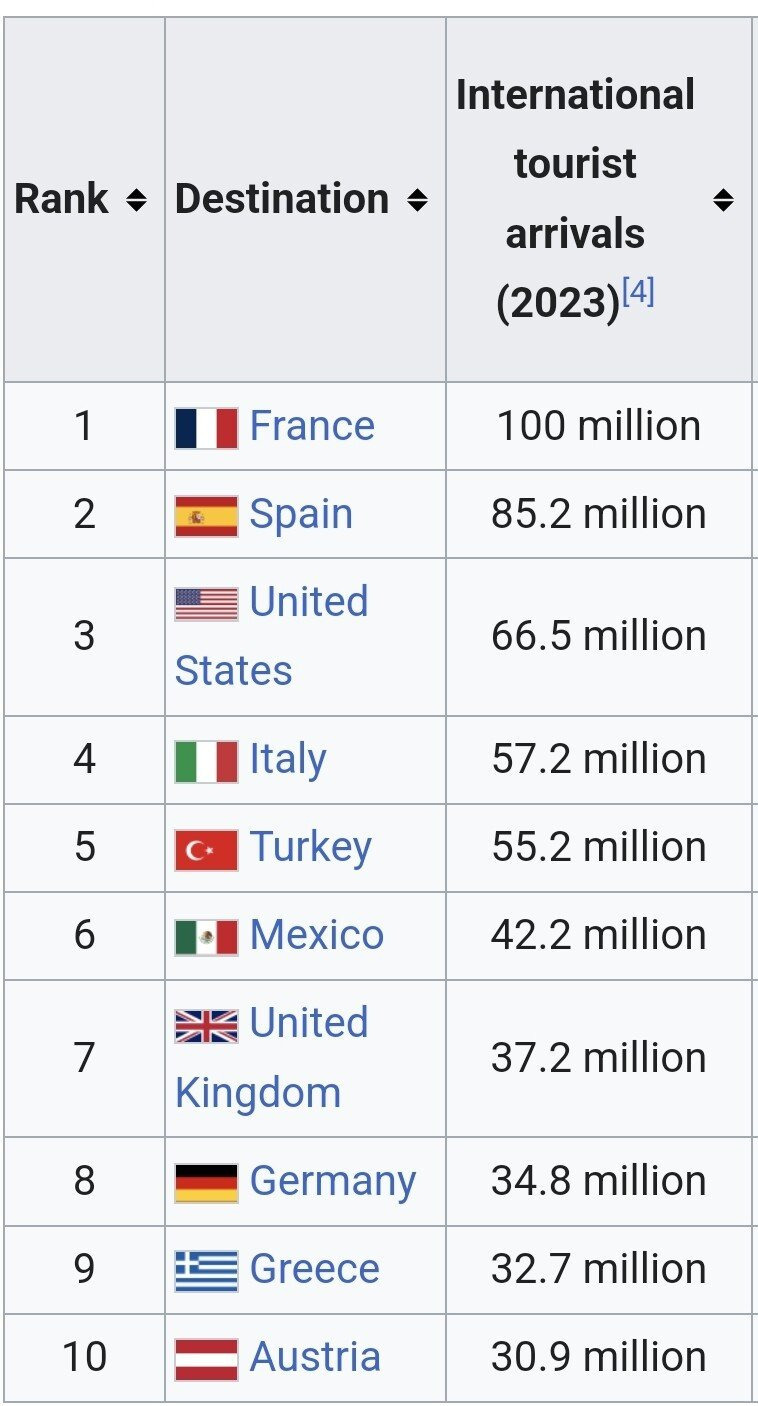This screenshot has width=758, height=1406.
Task: Click the Mexico flag icon
Action: click(206, 937)
